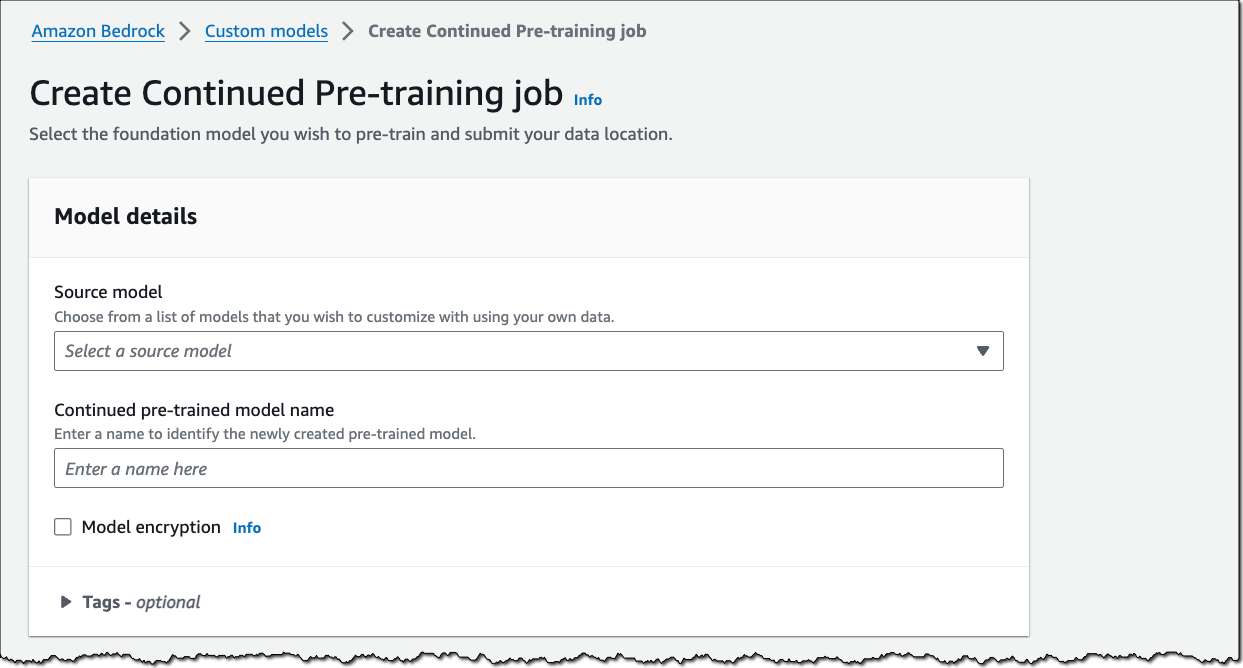Click the Model encryption label text
Image resolution: width=1243 pixels, height=668 pixels.
[x=151, y=527]
